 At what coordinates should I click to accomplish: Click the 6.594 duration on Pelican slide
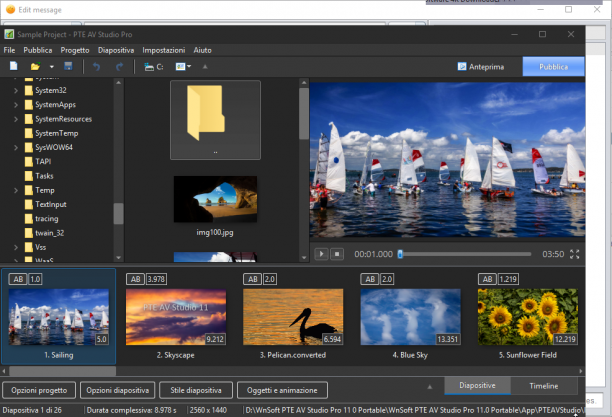pyautogui.click(x=332, y=339)
